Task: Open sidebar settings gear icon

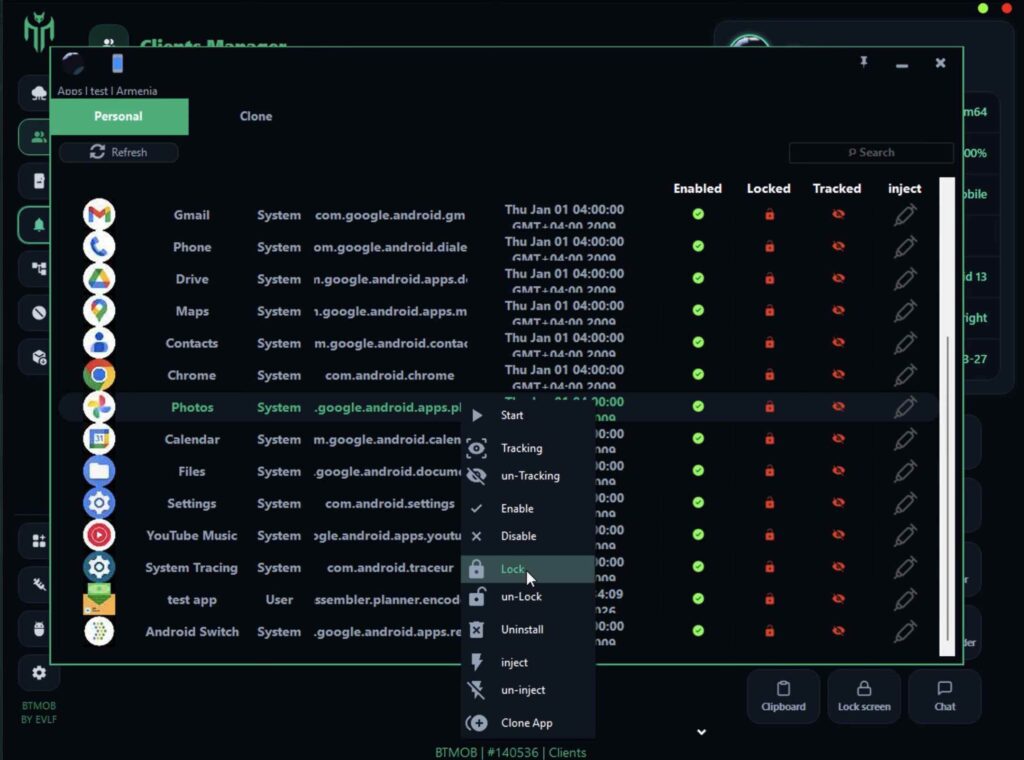Action: pyautogui.click(x=39, y=673)
